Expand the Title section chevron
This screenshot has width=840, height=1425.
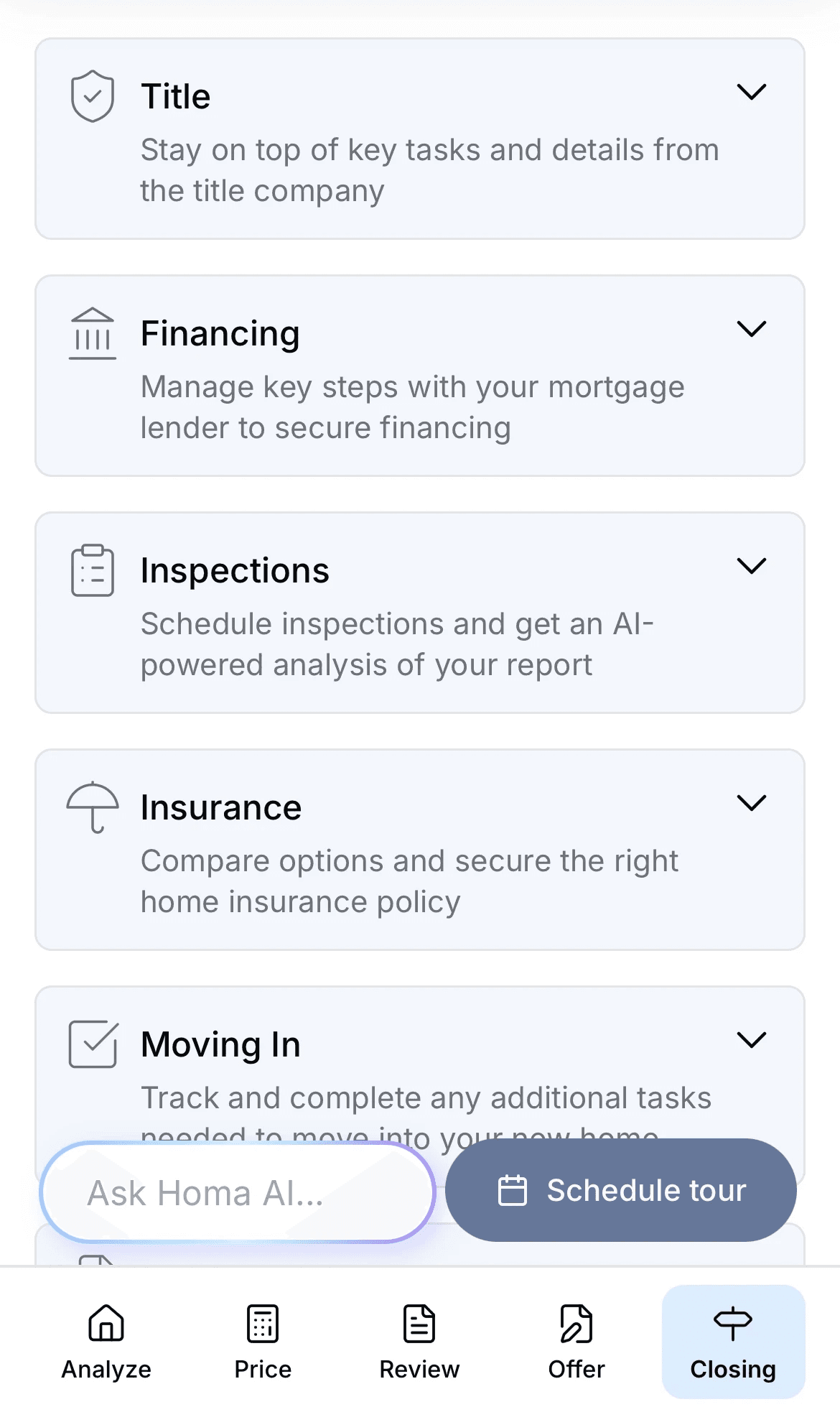point(752,92)
